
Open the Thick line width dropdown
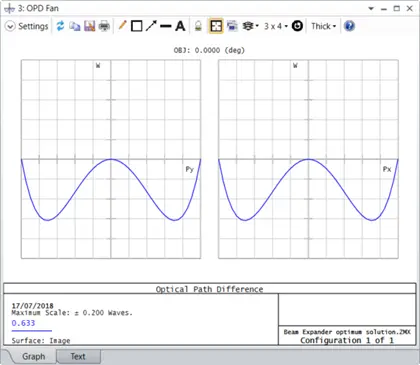tap(323, 26)
